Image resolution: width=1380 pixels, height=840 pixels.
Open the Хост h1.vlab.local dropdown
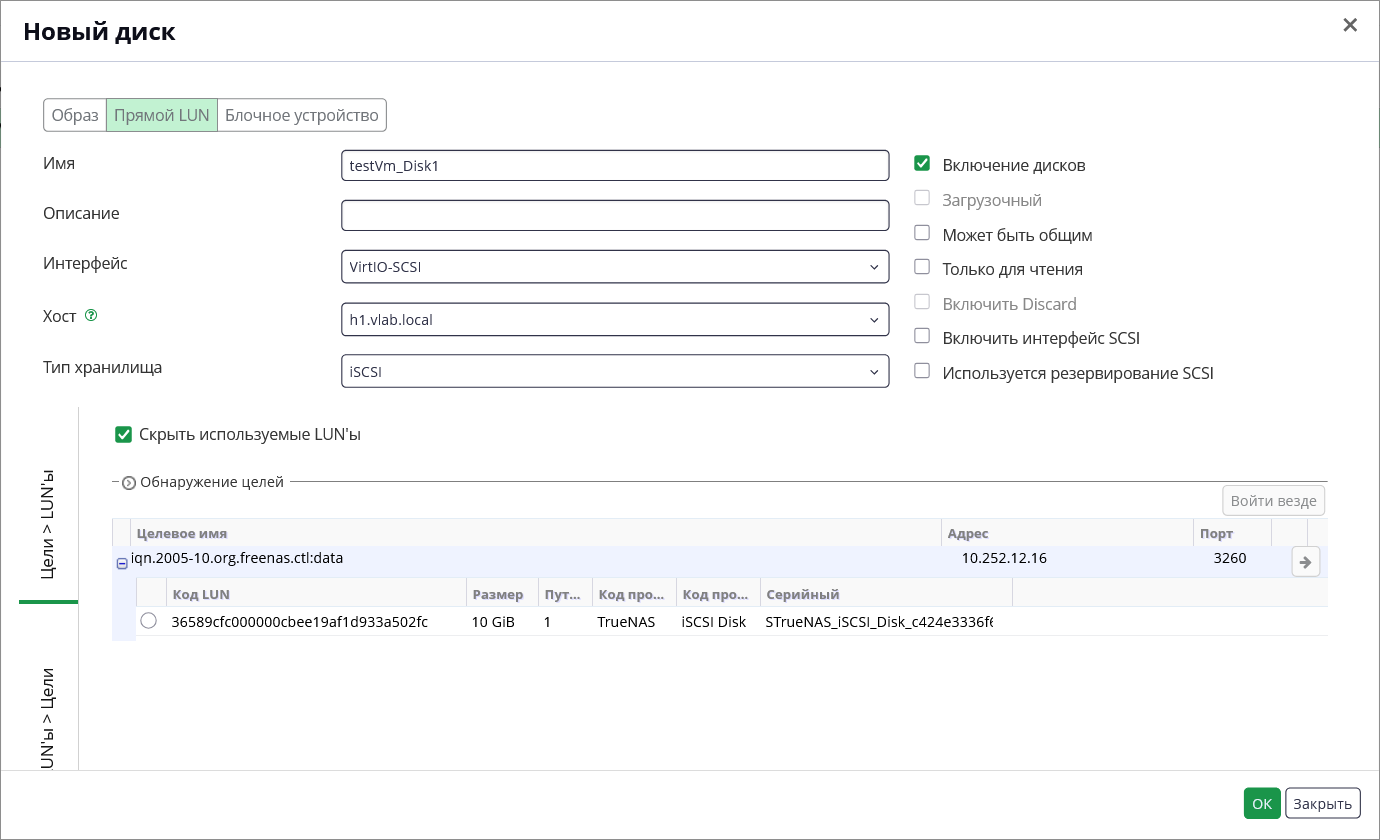point(615,320)
